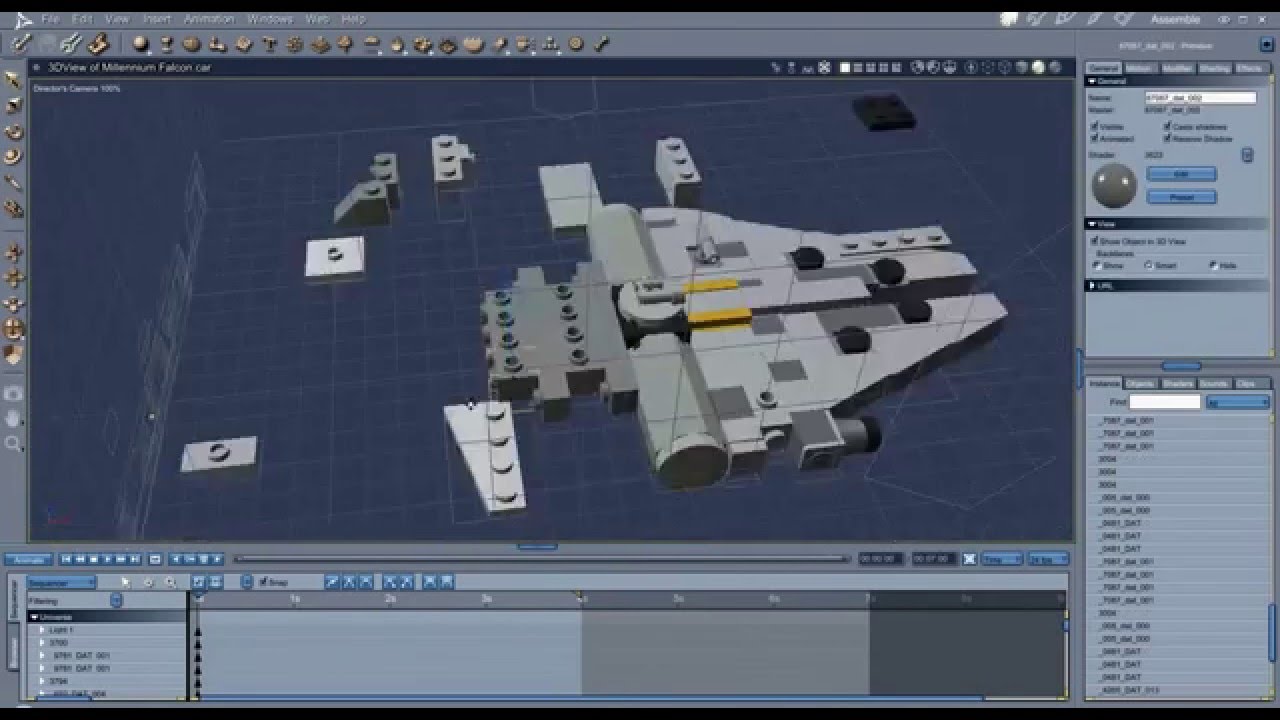Click the Animate button
1280x720 pixels.
coord(28,559)
